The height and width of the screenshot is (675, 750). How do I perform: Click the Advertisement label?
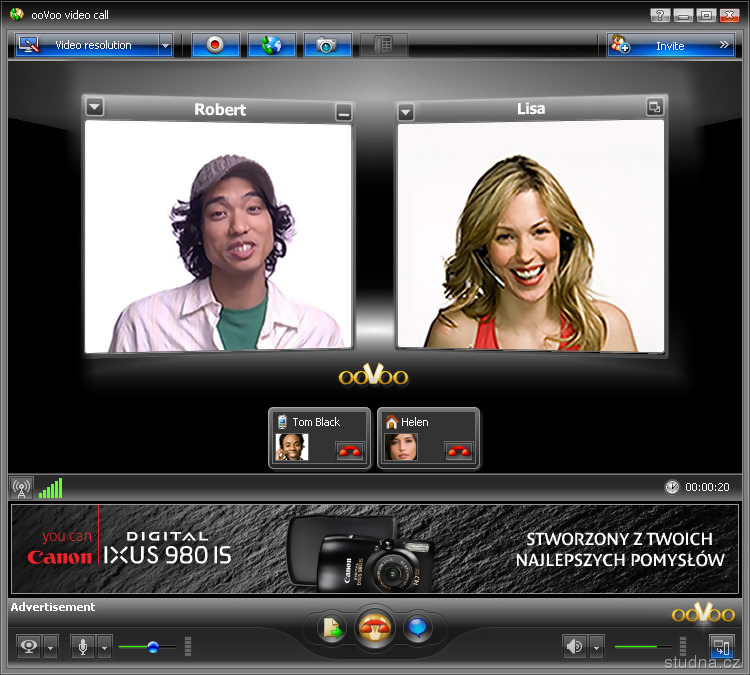pos(53,607)
